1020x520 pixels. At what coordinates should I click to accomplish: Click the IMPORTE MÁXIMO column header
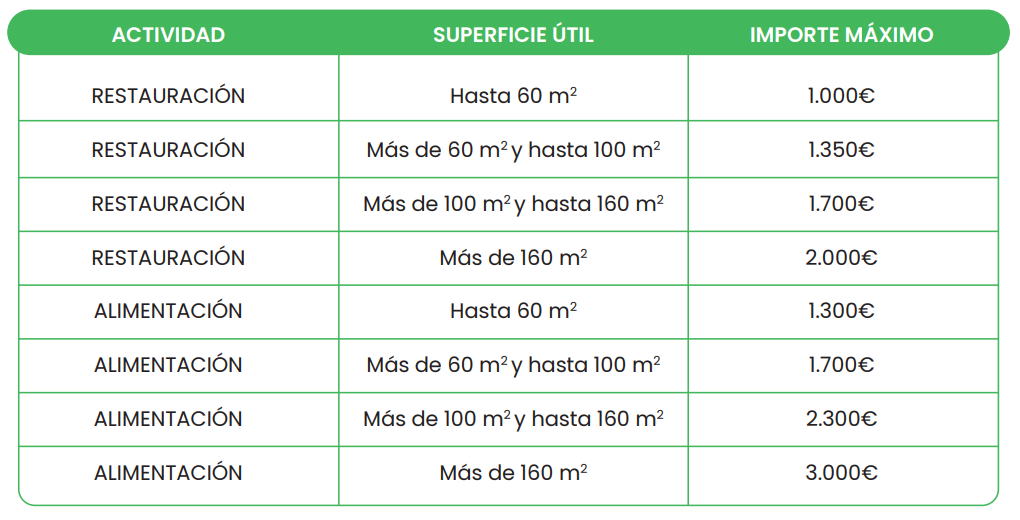842,34
